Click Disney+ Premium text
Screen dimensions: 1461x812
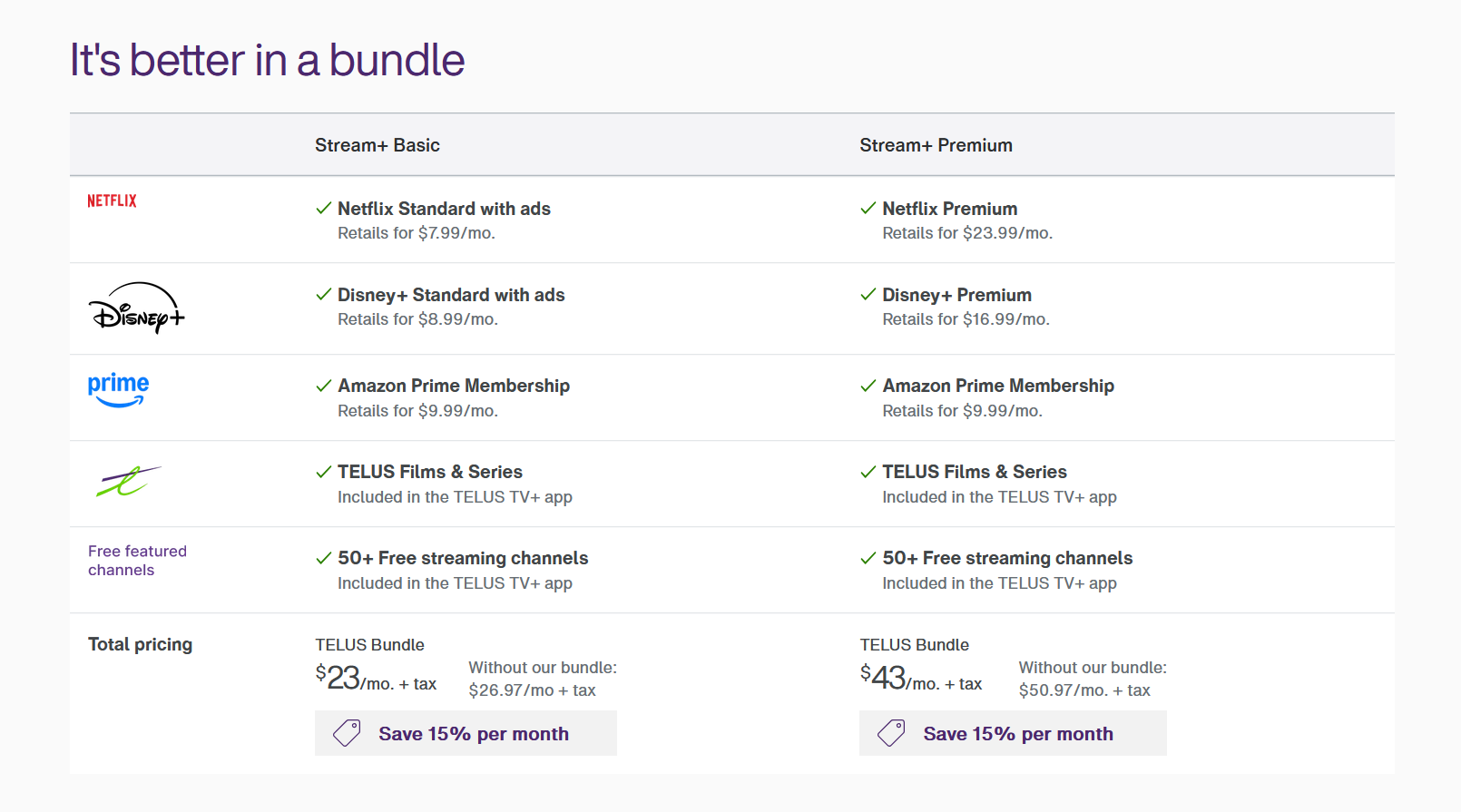pyautogui.click(x=956, y=295)
